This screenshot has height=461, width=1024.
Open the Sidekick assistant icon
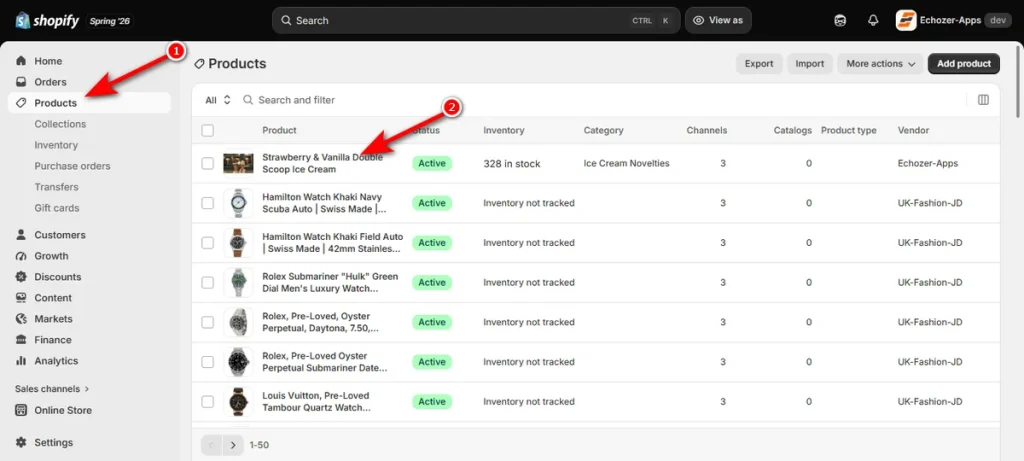point(840,20)
